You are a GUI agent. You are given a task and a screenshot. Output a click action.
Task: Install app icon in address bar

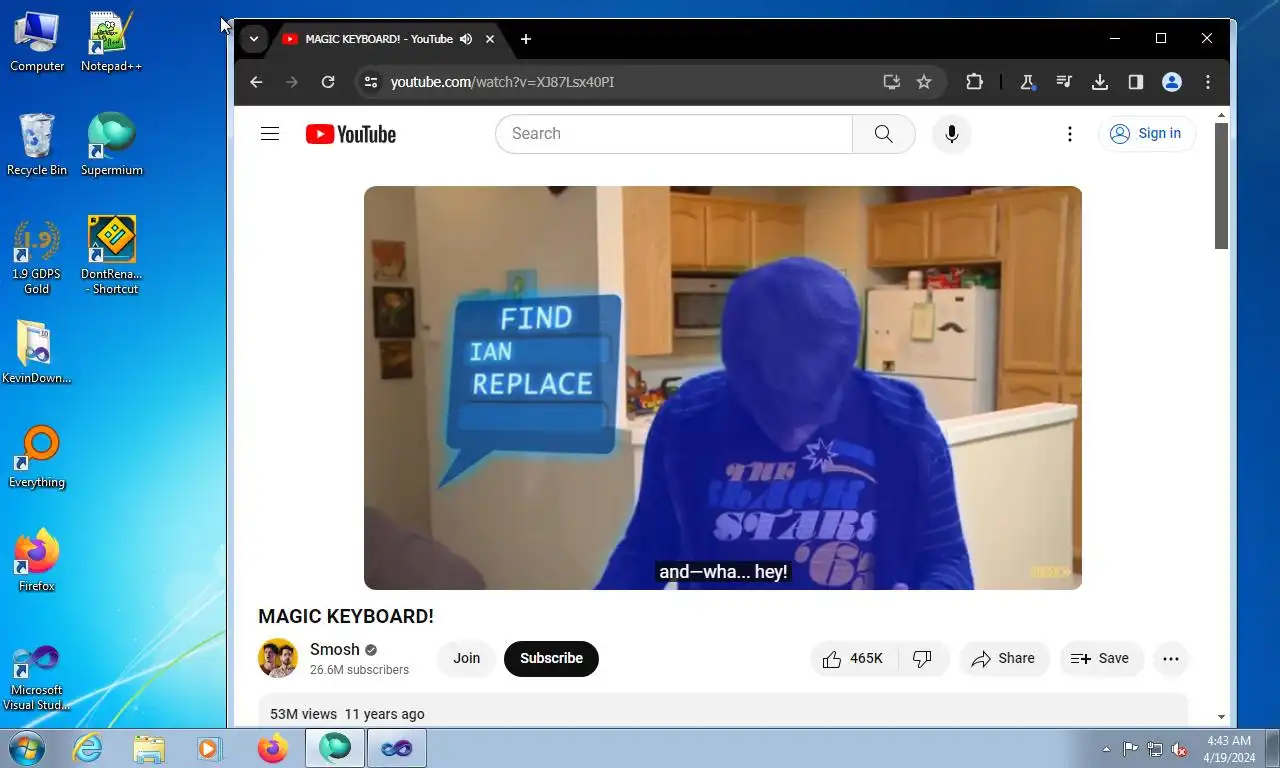(x=891, y=82)
